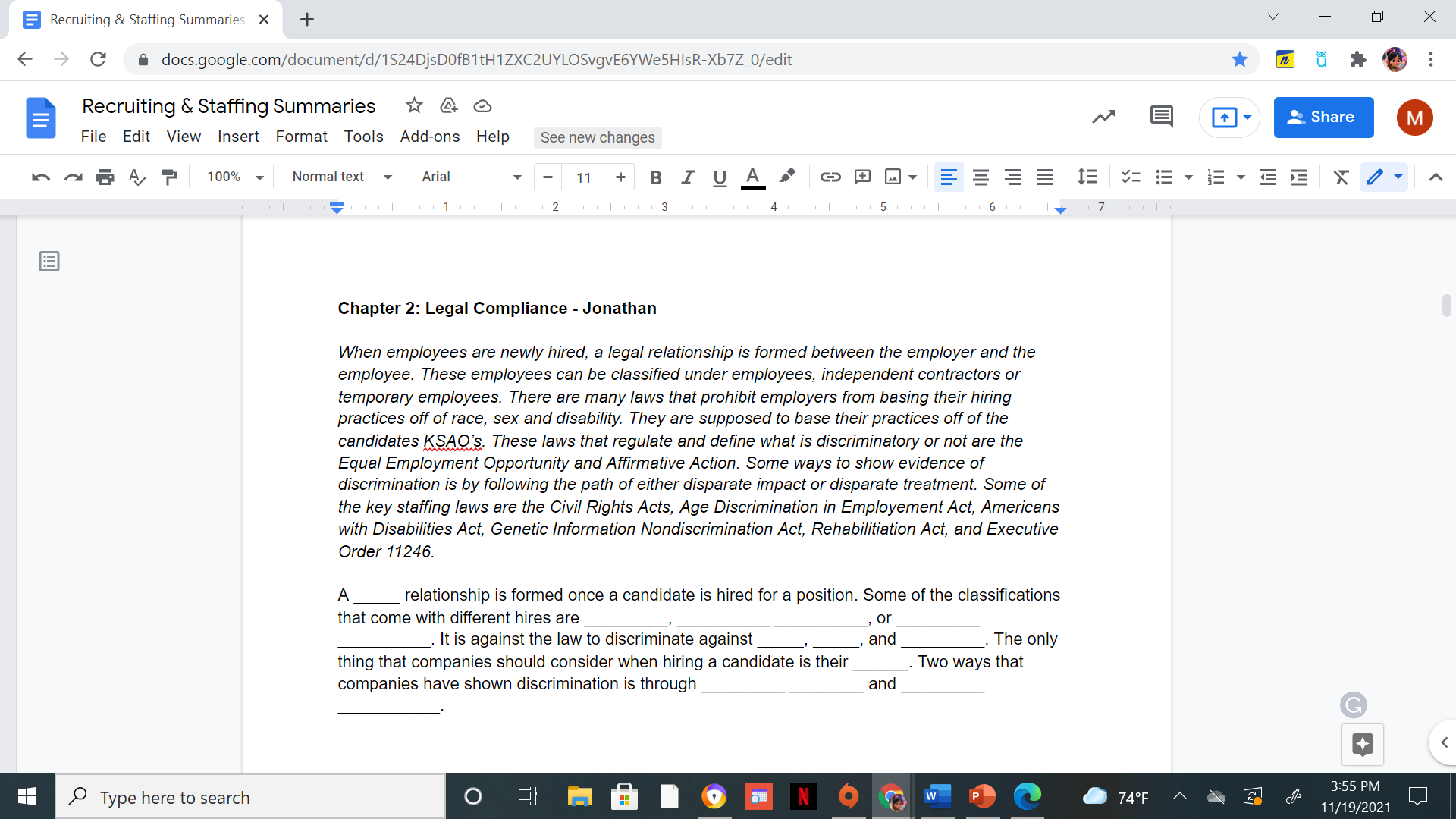Click the Explore button in the corner
This screenshot has height=819, width=1456.
click(1362, 745)
